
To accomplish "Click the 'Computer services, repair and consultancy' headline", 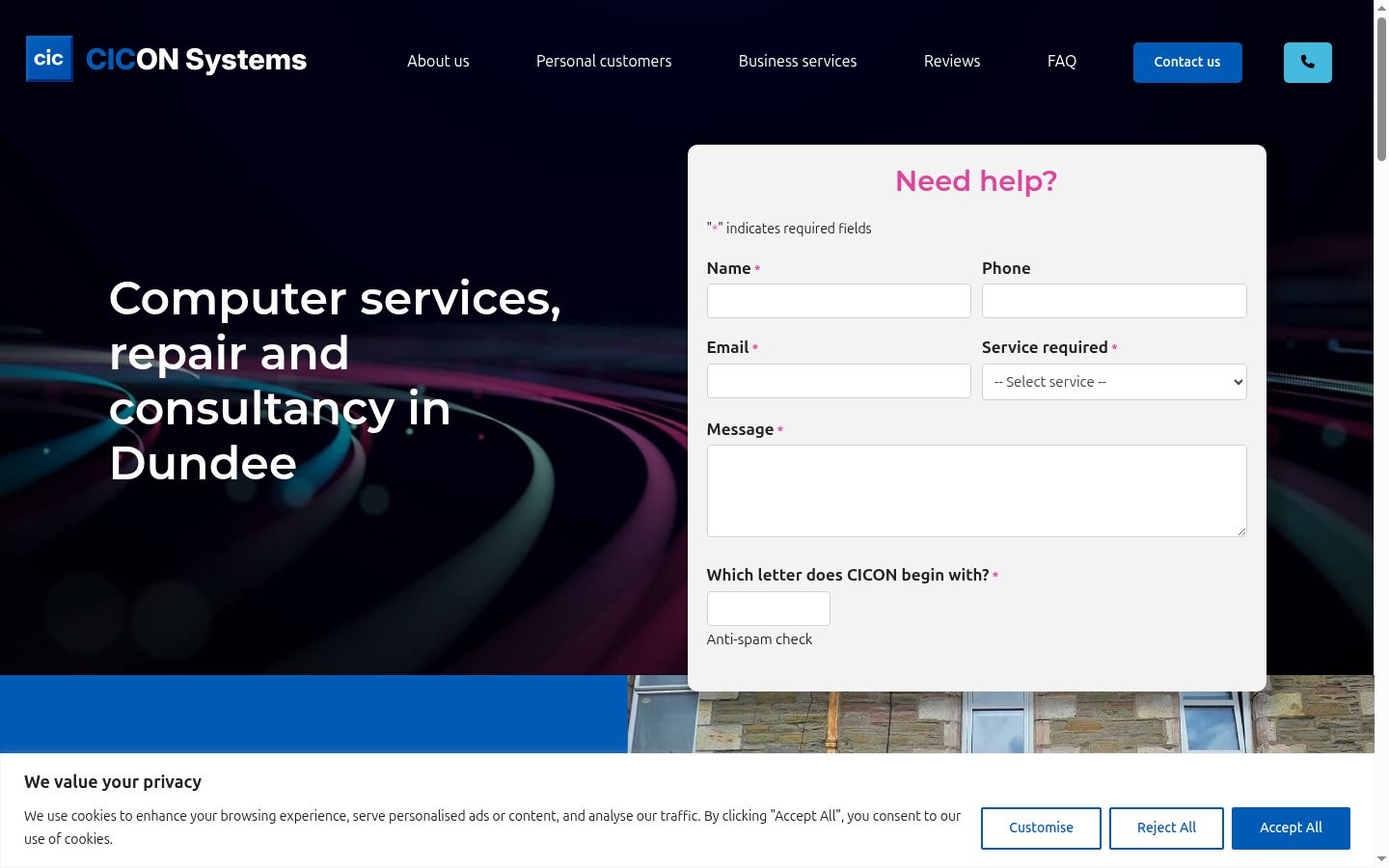I will (x=335, y=380).
